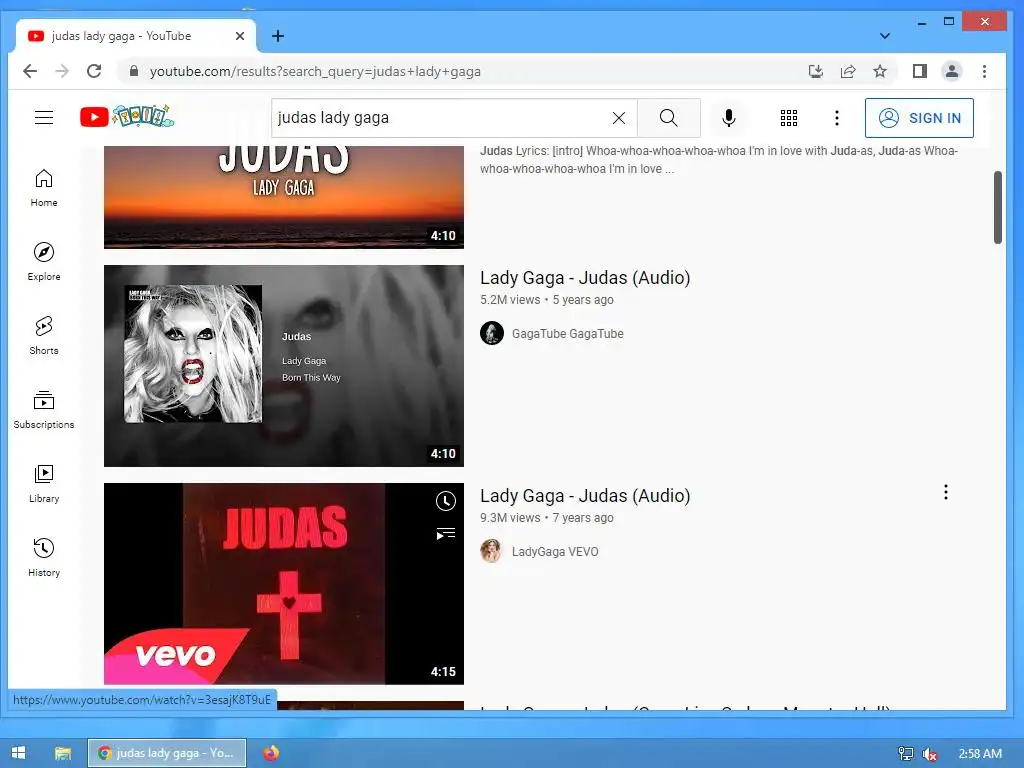Open action menu for LadyGaga VEVO result

(946, 492)
